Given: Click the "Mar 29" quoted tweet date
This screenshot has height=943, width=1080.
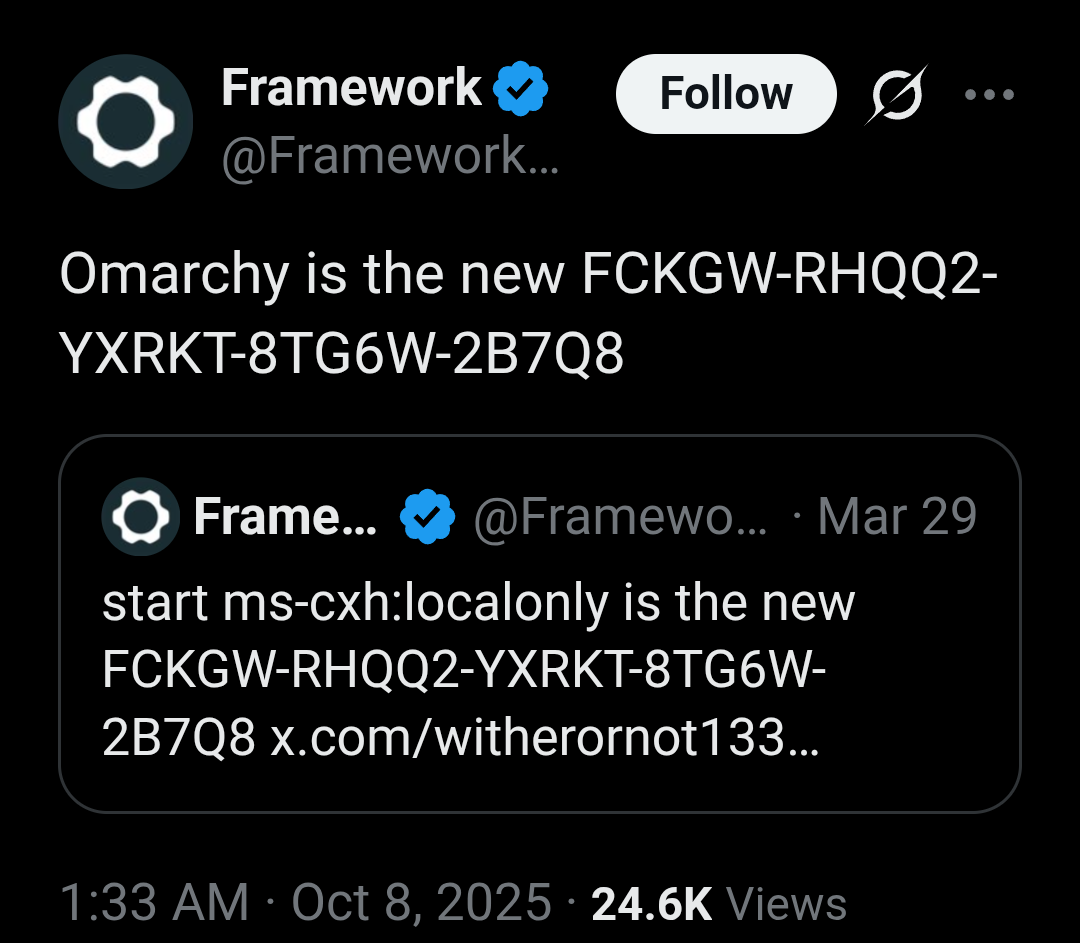Looking at the screenshot, I should pos(897,517).
